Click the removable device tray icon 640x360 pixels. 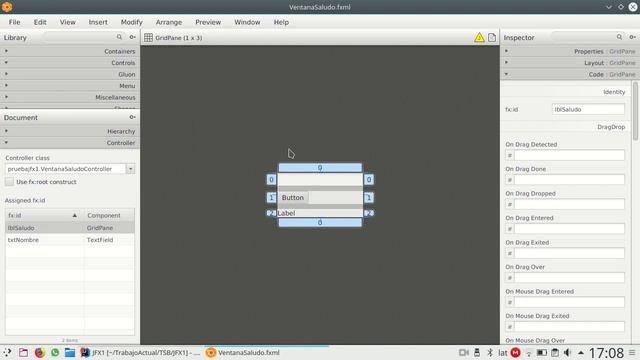click(x=477, y=352)
